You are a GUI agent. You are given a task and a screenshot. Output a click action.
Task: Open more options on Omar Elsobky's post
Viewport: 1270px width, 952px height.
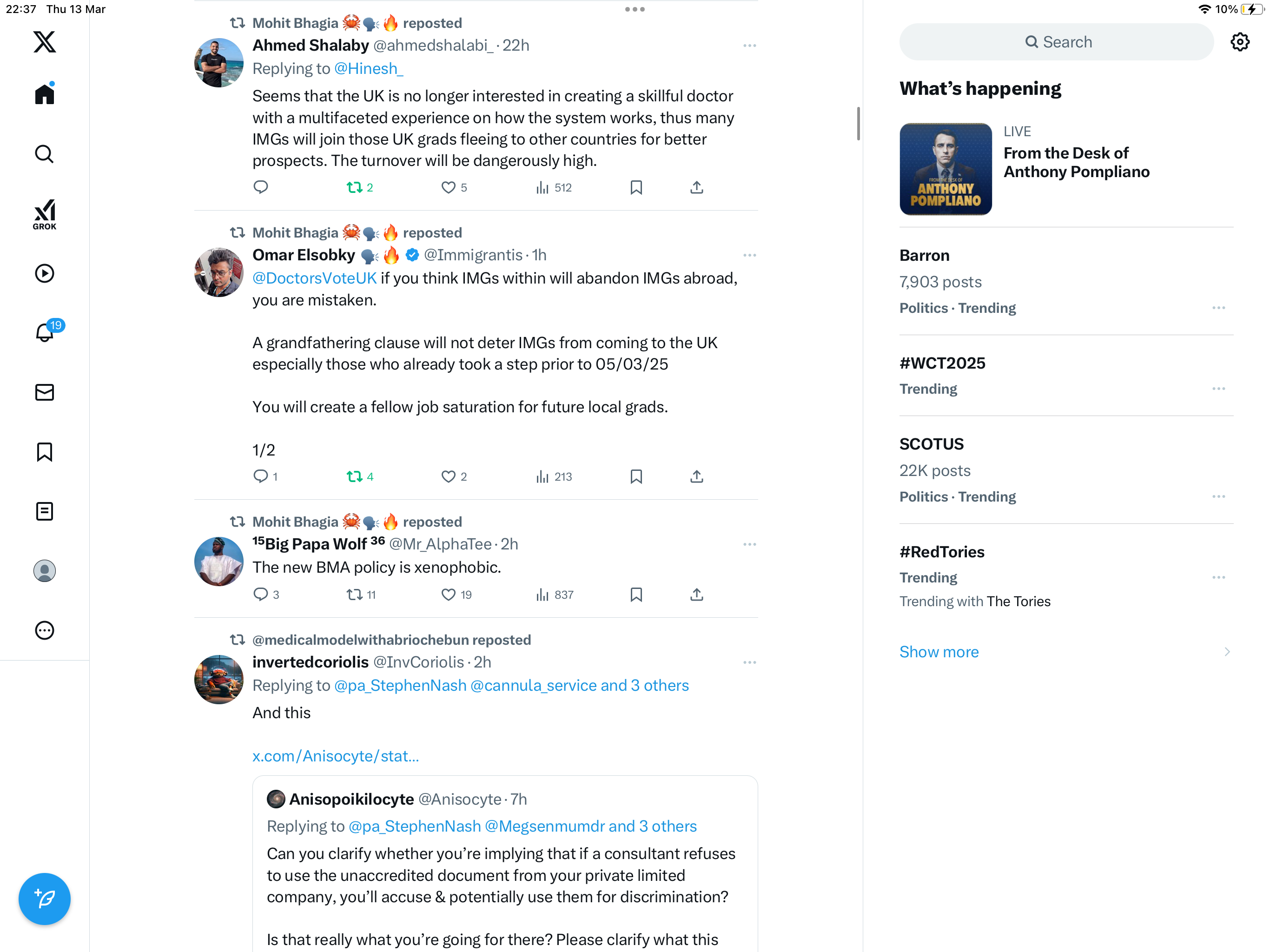point(749,255)
